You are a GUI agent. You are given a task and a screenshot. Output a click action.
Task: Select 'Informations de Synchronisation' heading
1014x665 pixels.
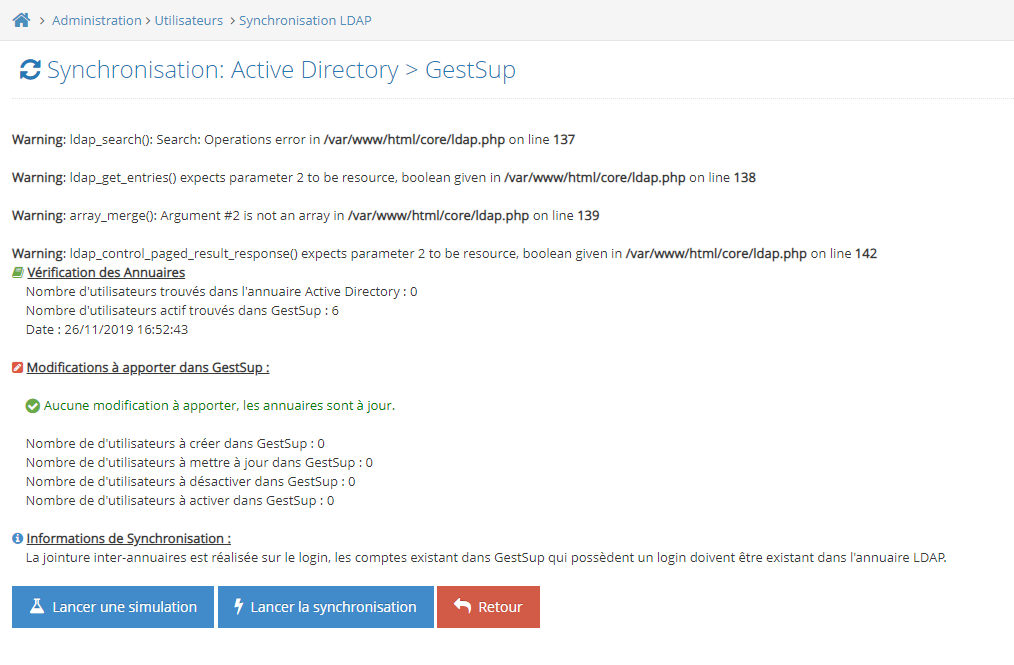pos(129,539)
